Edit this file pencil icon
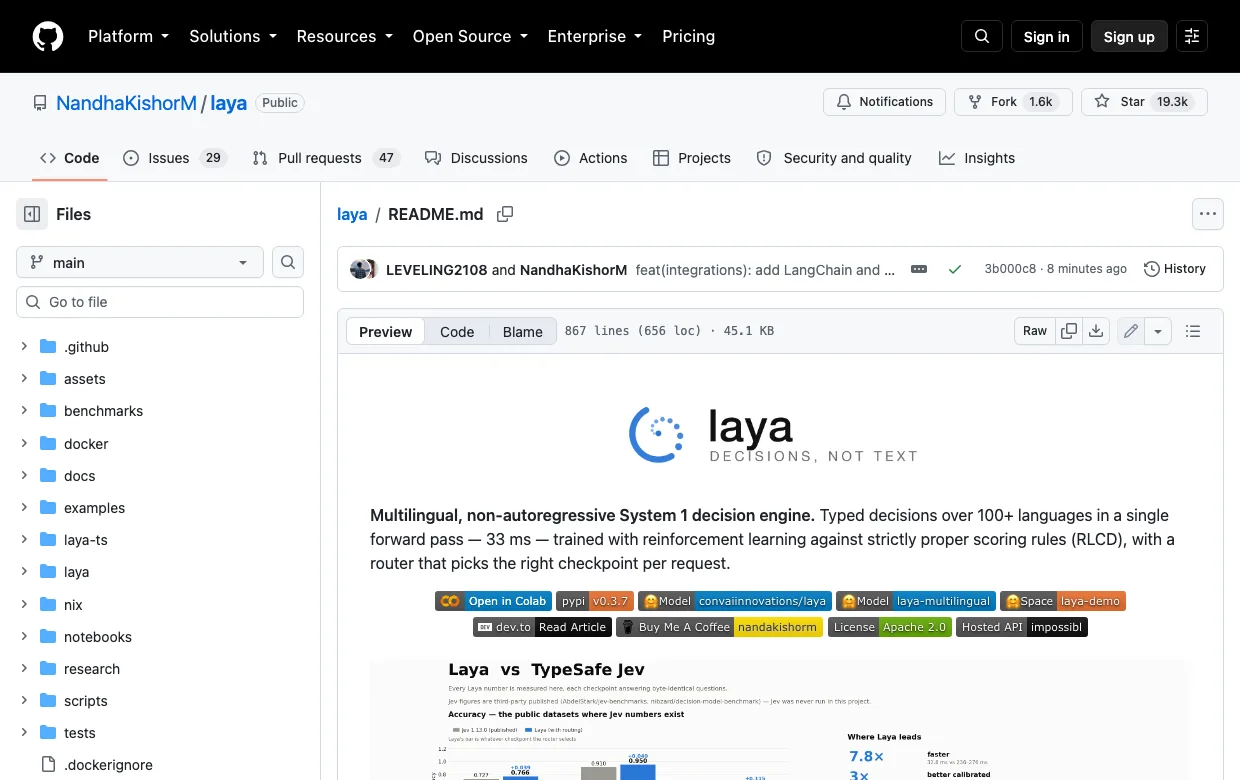 point(1131,331)
